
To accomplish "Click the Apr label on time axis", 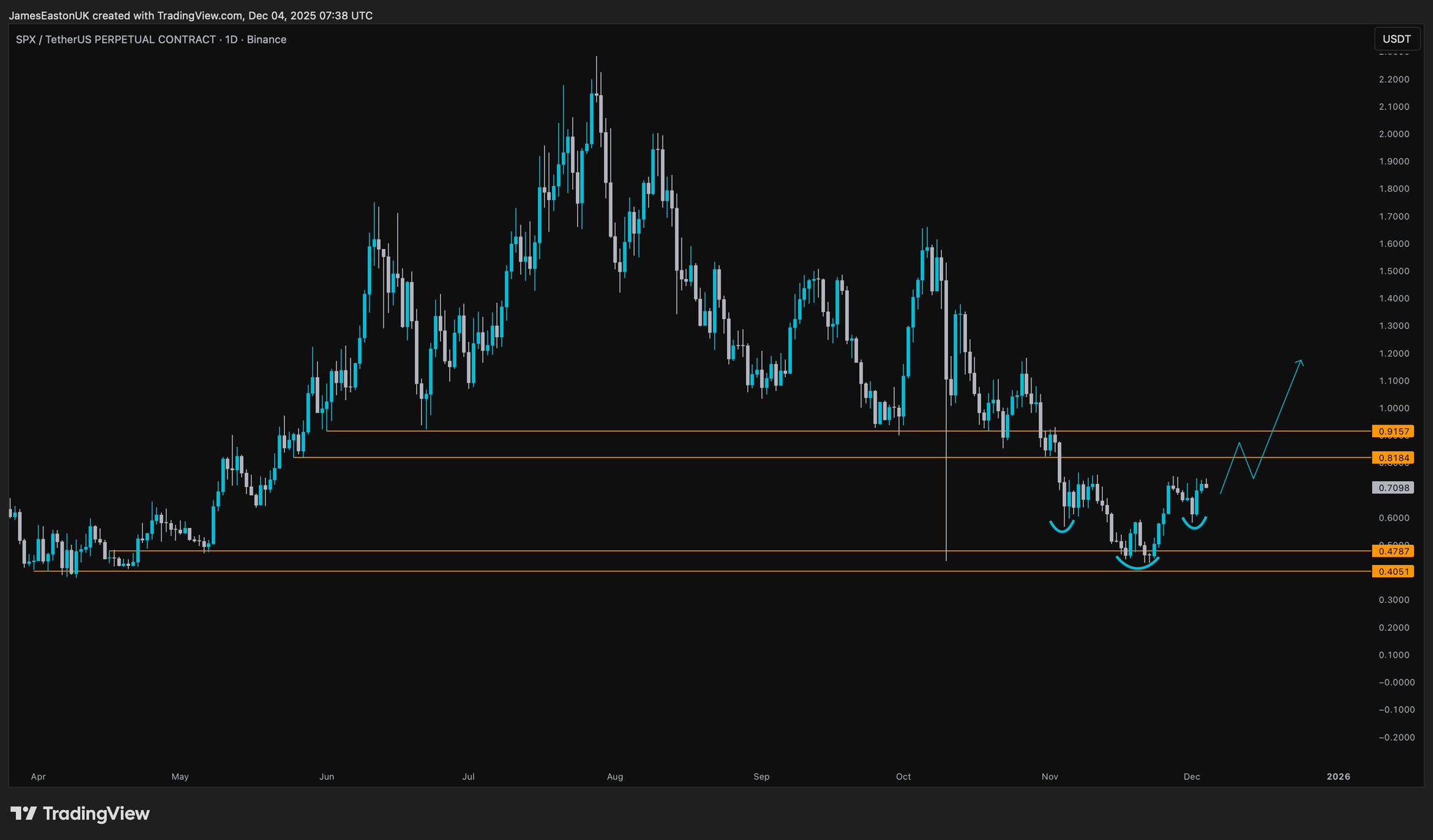I will (38, 776).
